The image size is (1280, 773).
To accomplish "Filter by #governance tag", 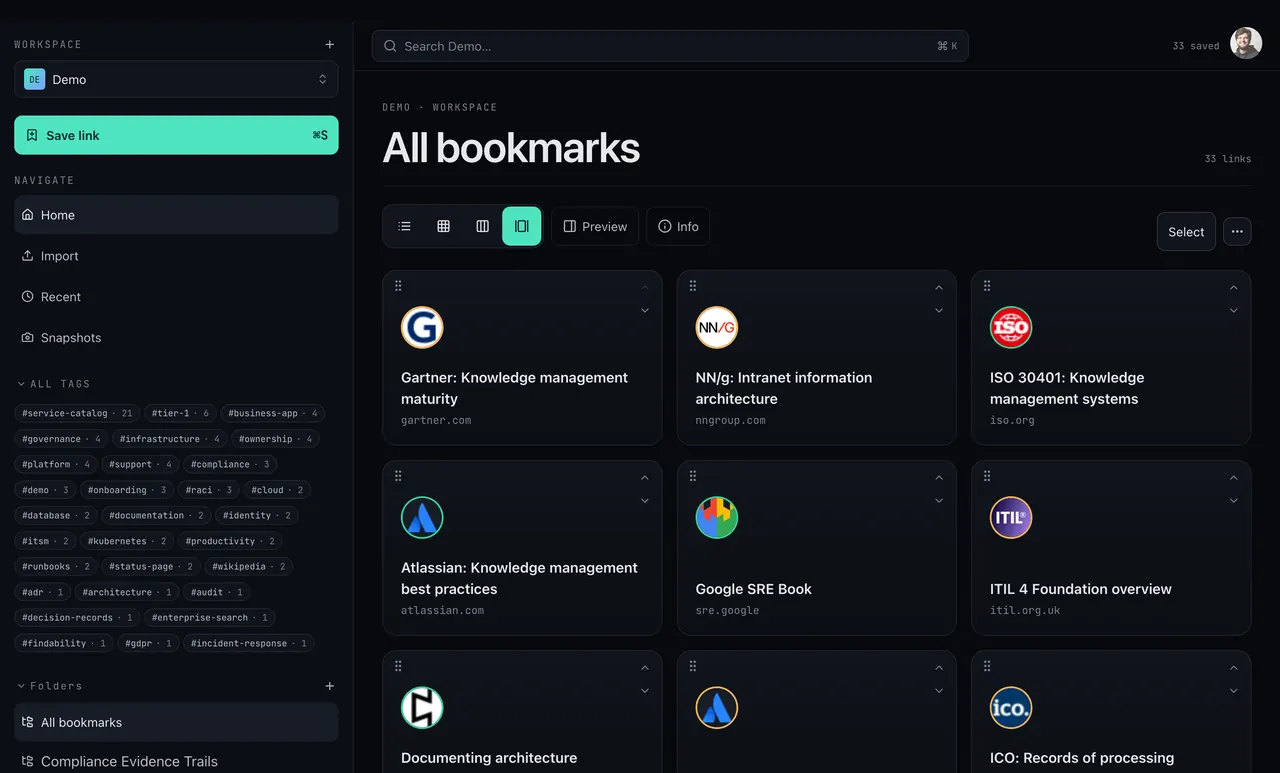I will 61,439.
